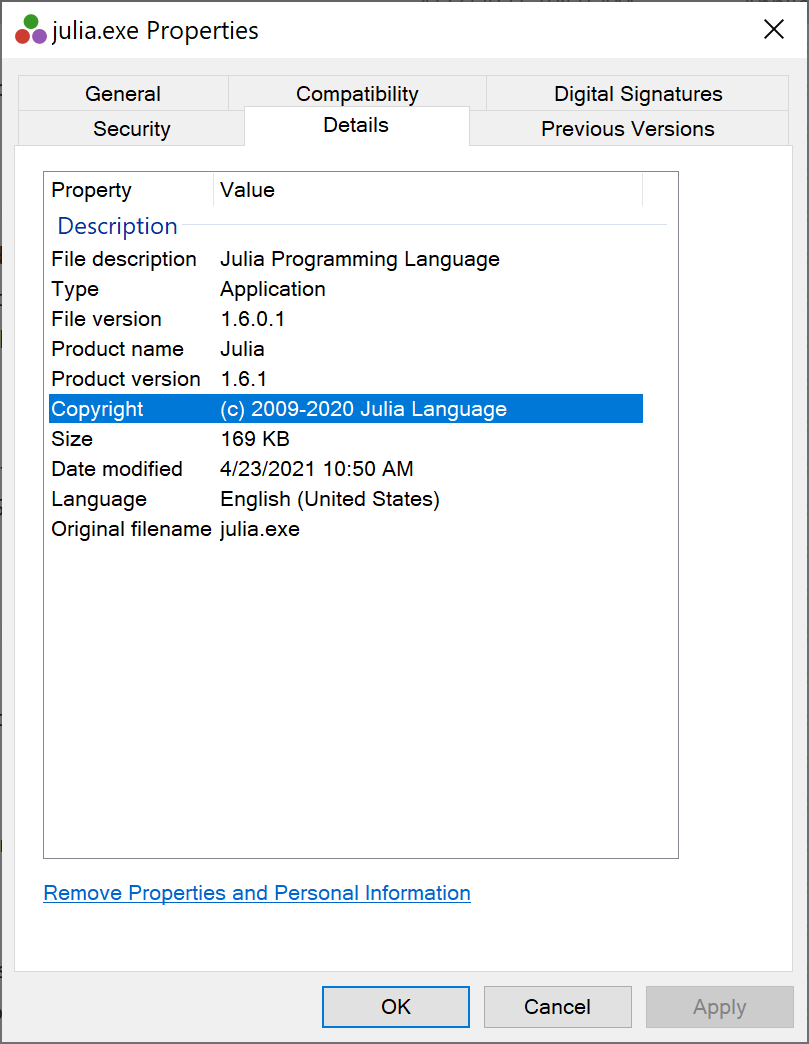Image resolution: width=809 pixels, height=1044 pixels.
Task: Select the Product name row label
Action: click(x=117, y=349)
